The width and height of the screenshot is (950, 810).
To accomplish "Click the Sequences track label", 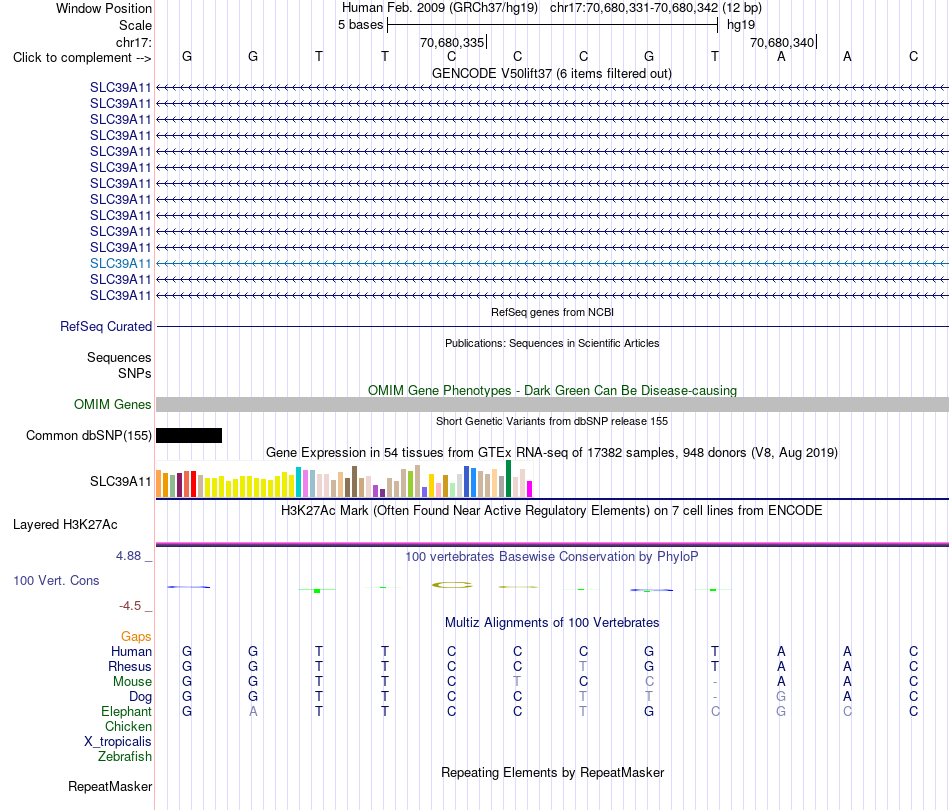I will click(119, 357).
